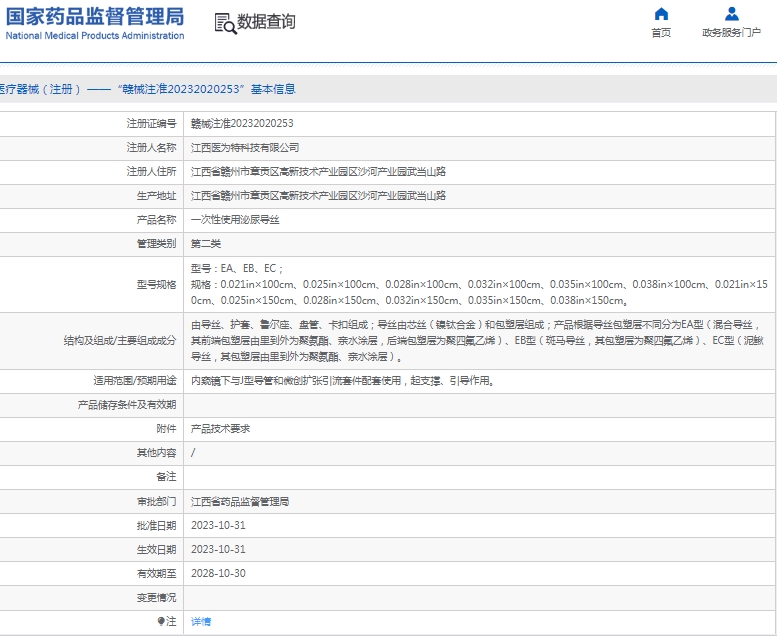Open the 政务服务门户 person icon
The width and height of the screenshot is (777, 639).
click(731, 14)
